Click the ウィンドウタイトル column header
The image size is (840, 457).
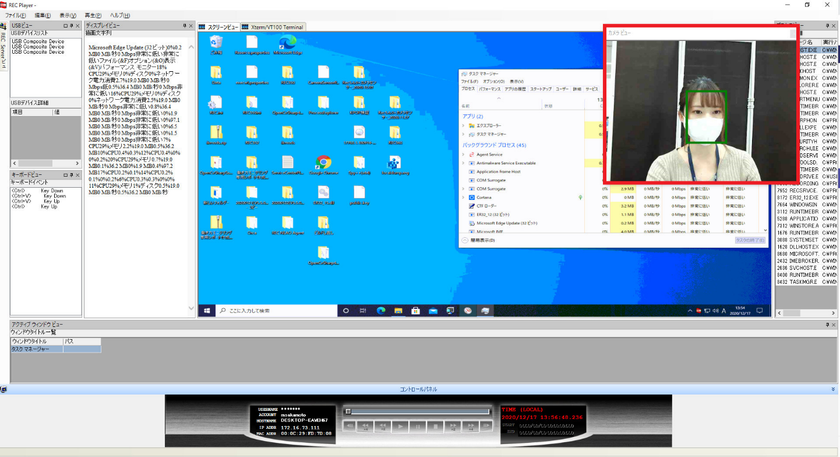point(36,341)
